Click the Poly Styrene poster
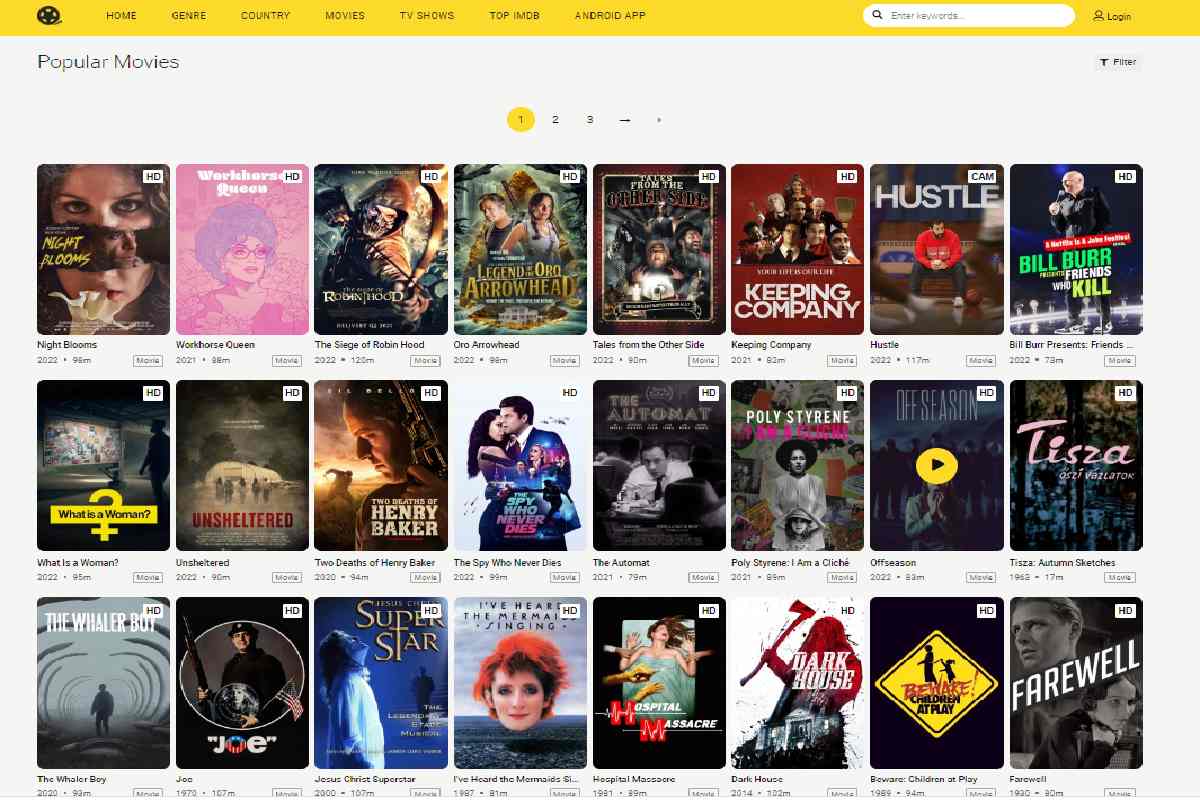 tap(798, 466)
